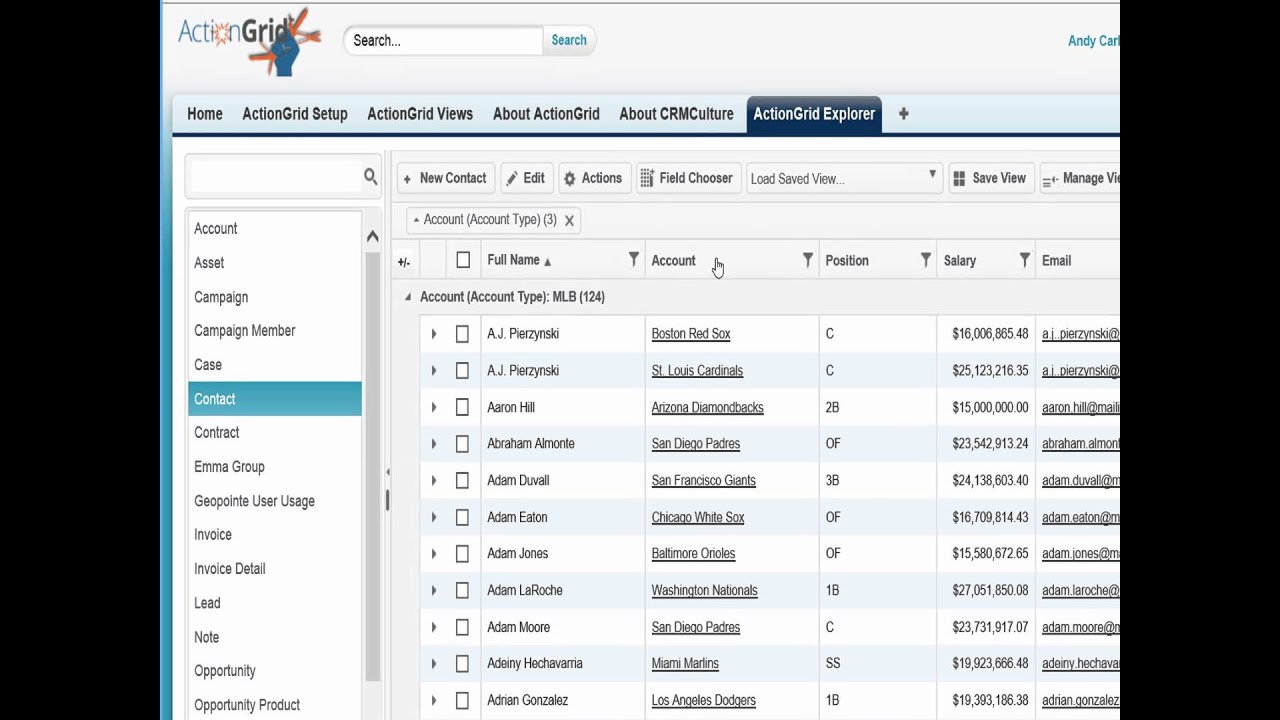
Task: Check the A.J. Pierzynski Boston Red Sox row
Action: 462,334
